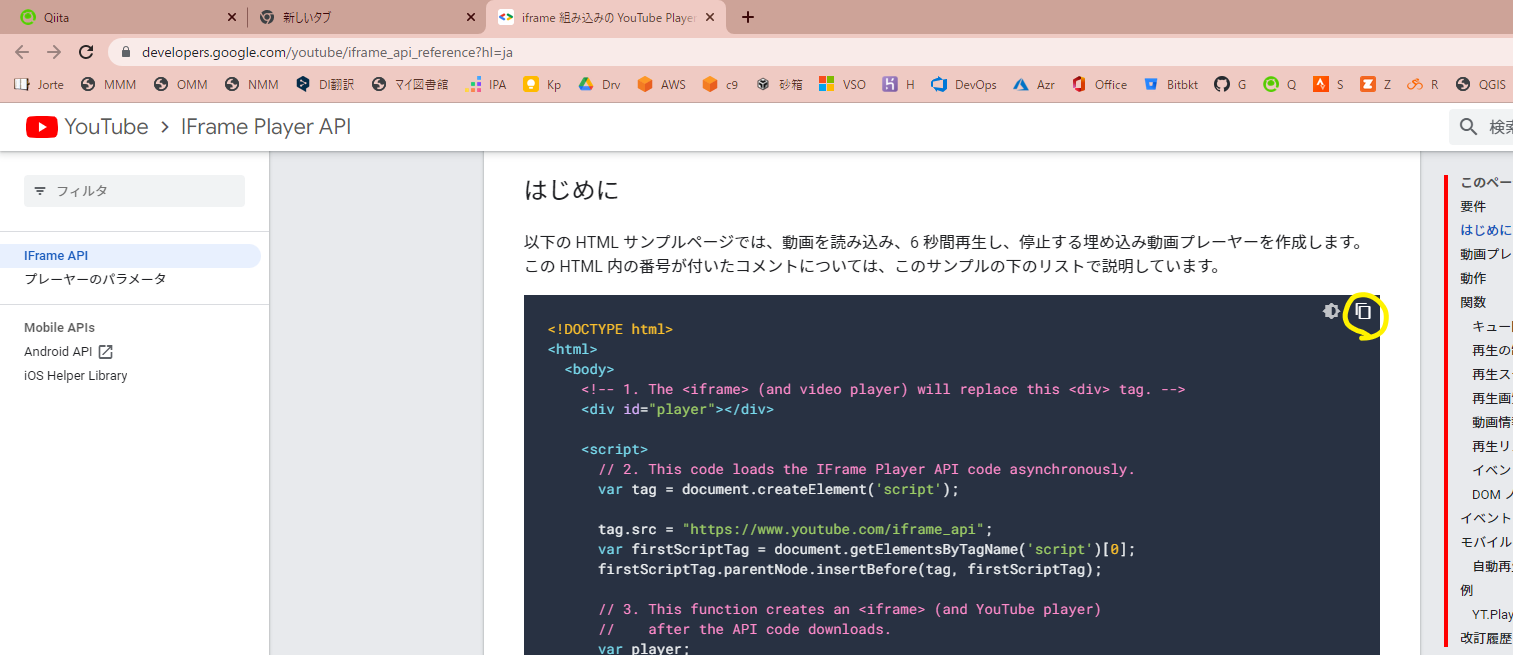Open the QGIS bookmark

pyautogui.click(x=1481, y=85)
